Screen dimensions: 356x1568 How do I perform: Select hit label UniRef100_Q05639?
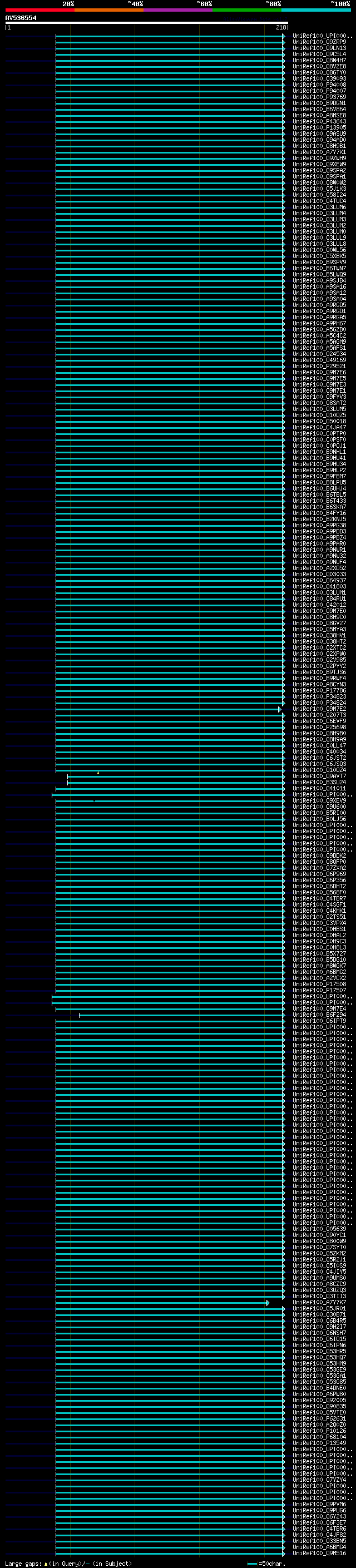tap(319, 1229)
